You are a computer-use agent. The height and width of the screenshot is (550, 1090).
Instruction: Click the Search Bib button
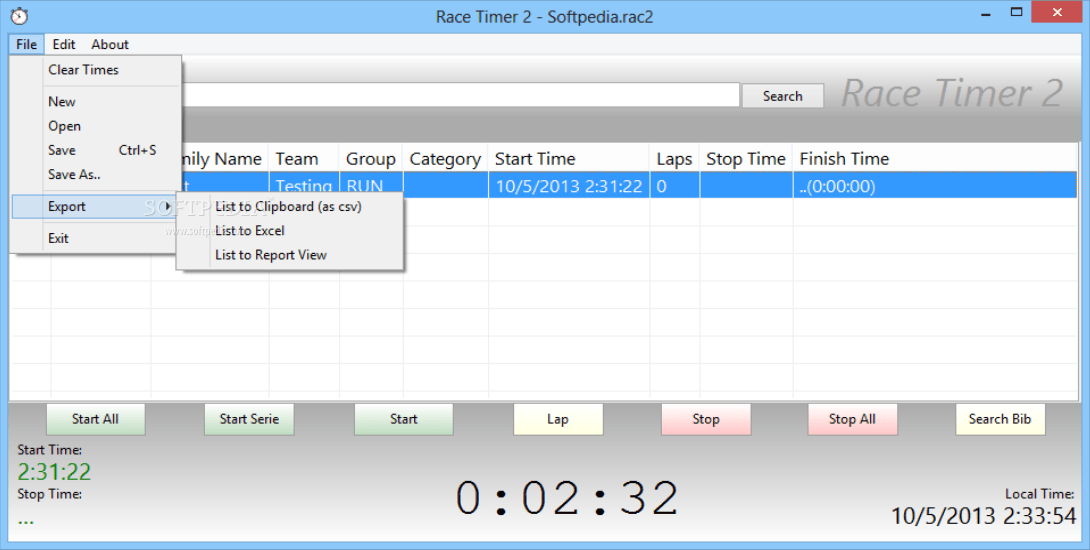point(1000,419)
